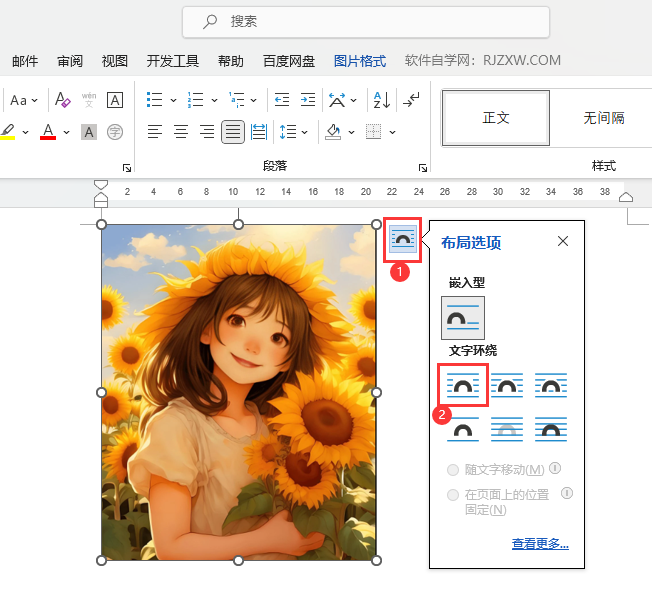Viewport: 652px width, 613px height.
Task: Expand the bullet list dropdown arrow
Action: 173,100
